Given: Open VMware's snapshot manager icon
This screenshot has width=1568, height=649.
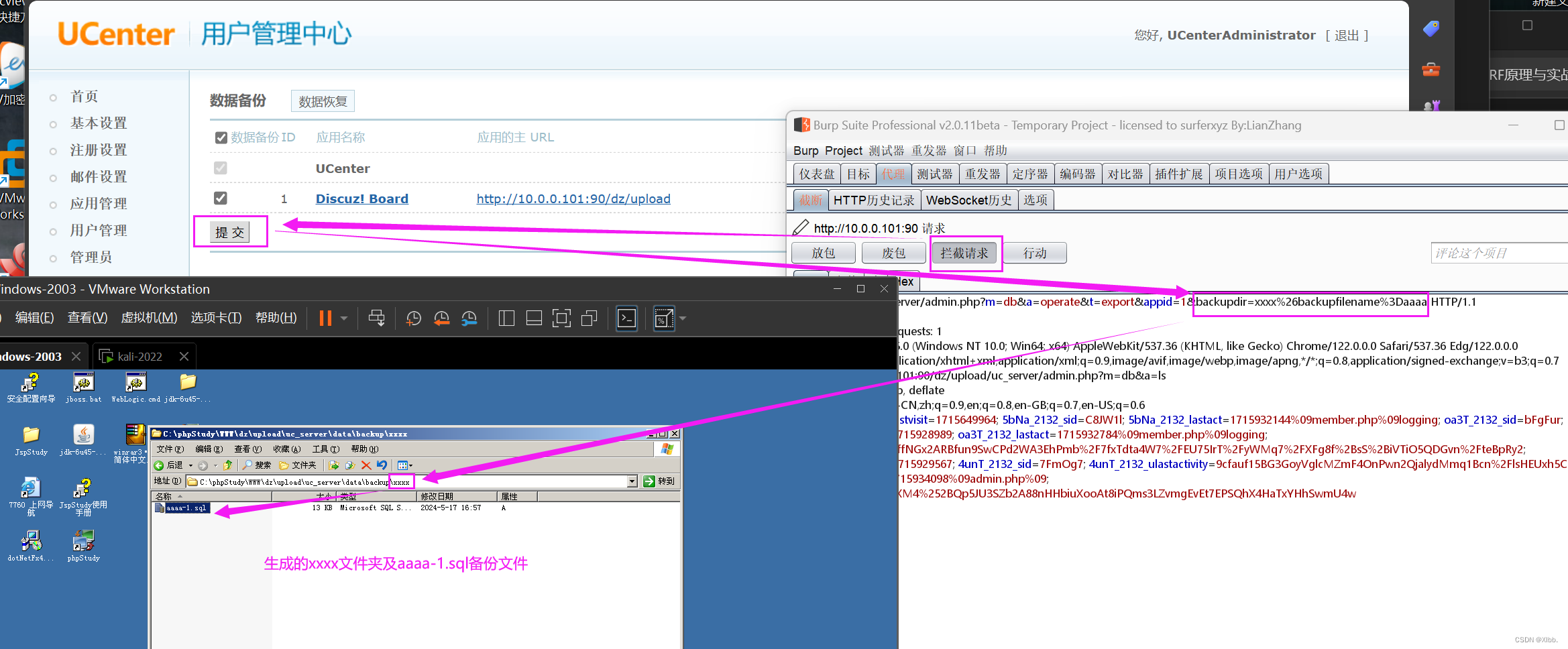Looking at the screenshot, I should point(469,318).
